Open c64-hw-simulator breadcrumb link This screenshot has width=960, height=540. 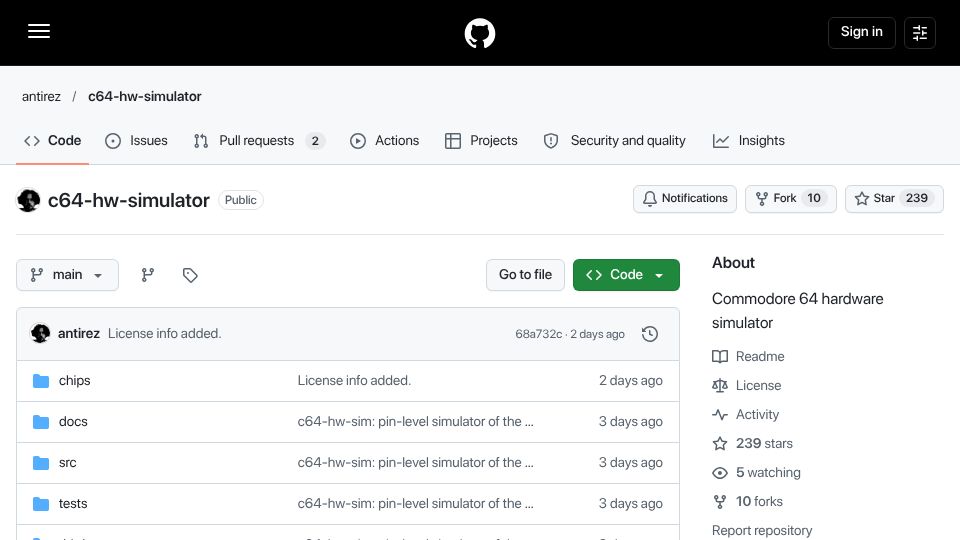(x=144, y=96)
